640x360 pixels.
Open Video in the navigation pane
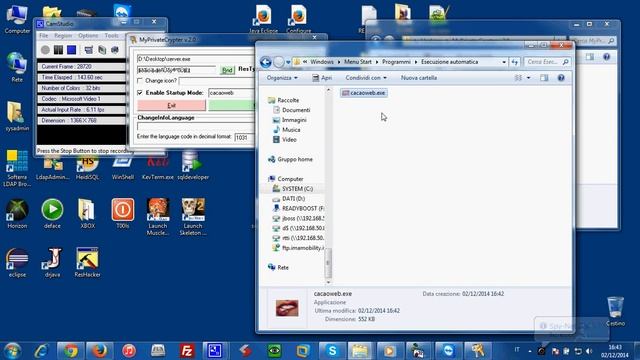[285, 140]
